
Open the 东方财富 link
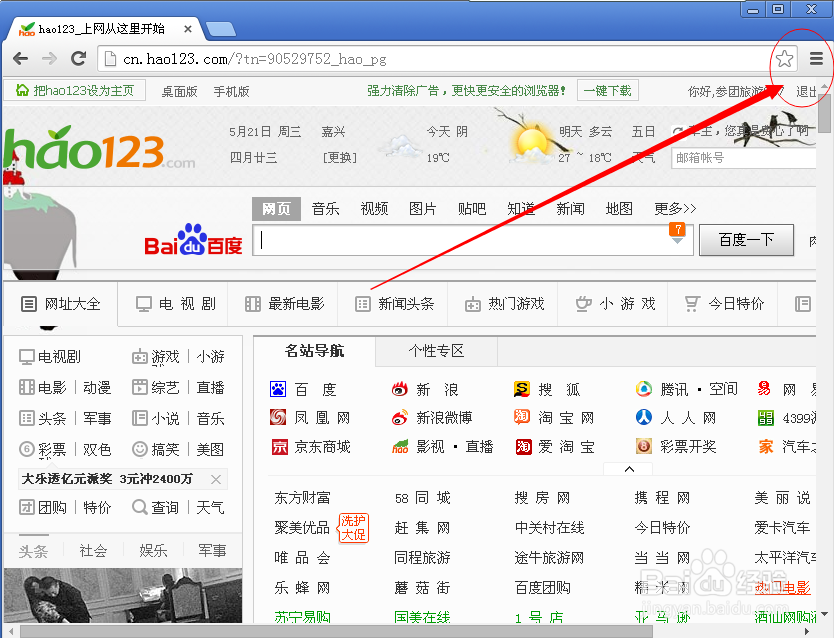coord(302,498)
